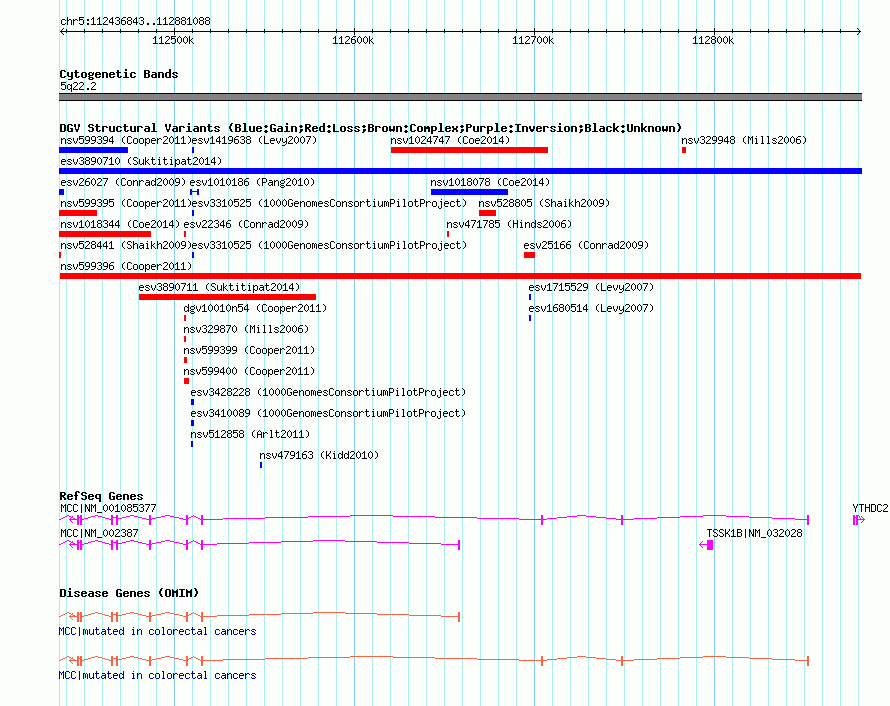This screenshot has width=890, height=706.
Task: Click dgv10010n54 (Cooper2011) variant label
Action: [255, 308]
